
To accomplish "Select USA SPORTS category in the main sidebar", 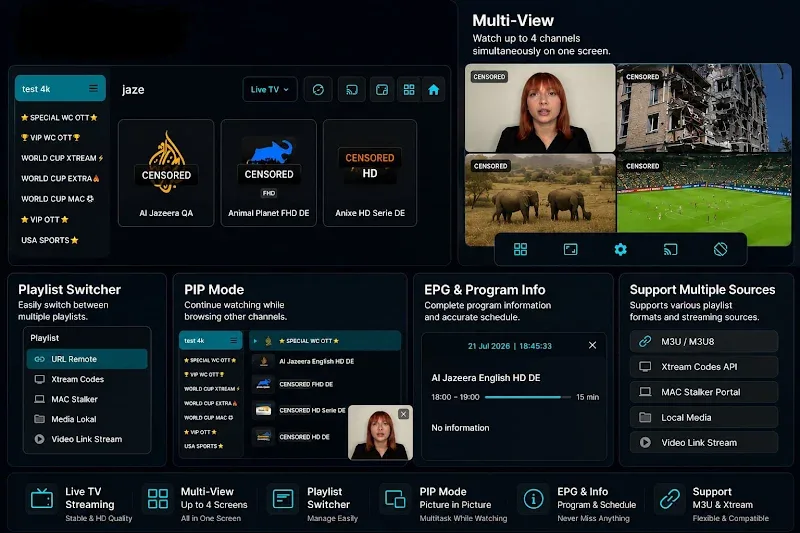I will point(49,240).
